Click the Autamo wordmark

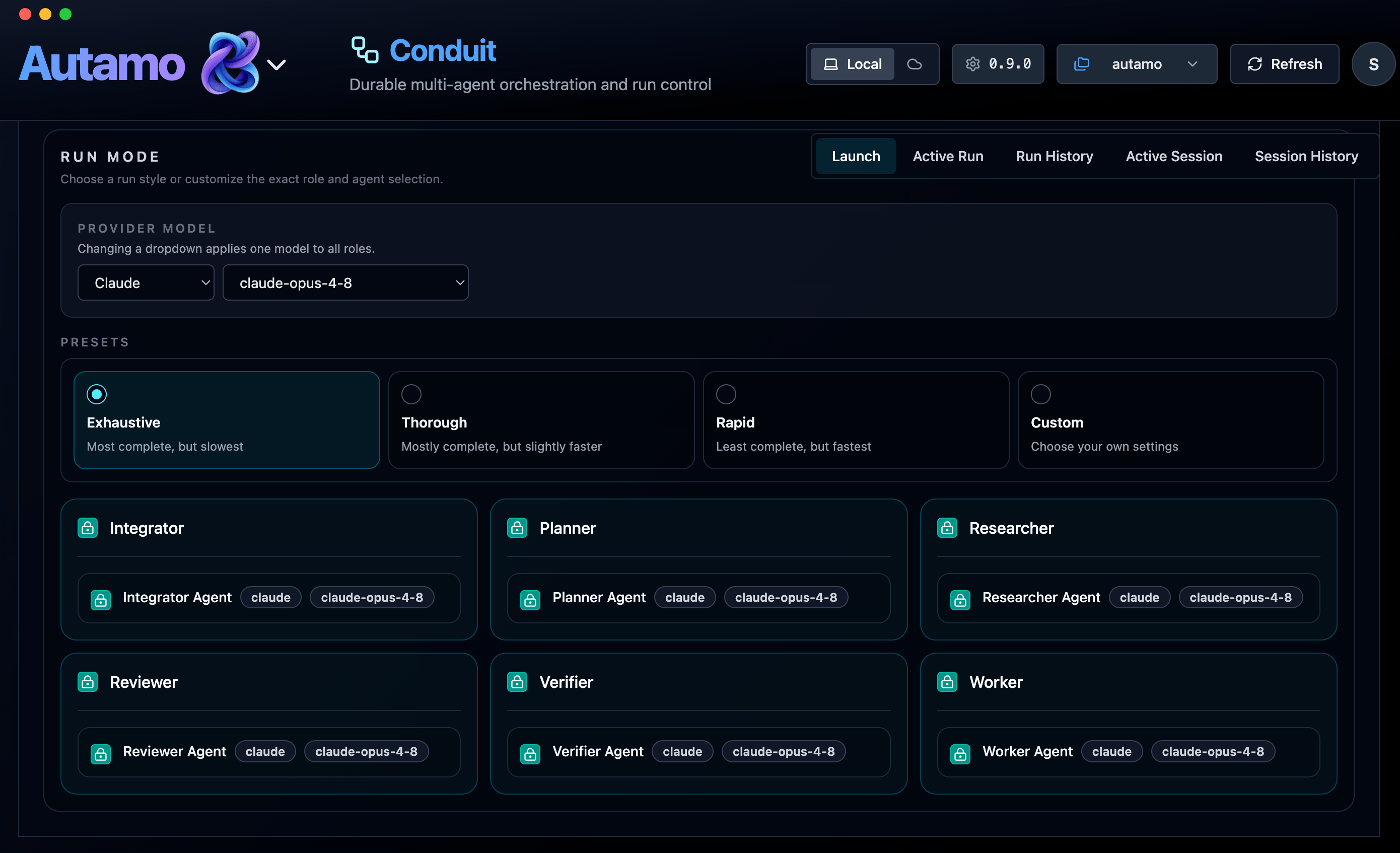102,63
